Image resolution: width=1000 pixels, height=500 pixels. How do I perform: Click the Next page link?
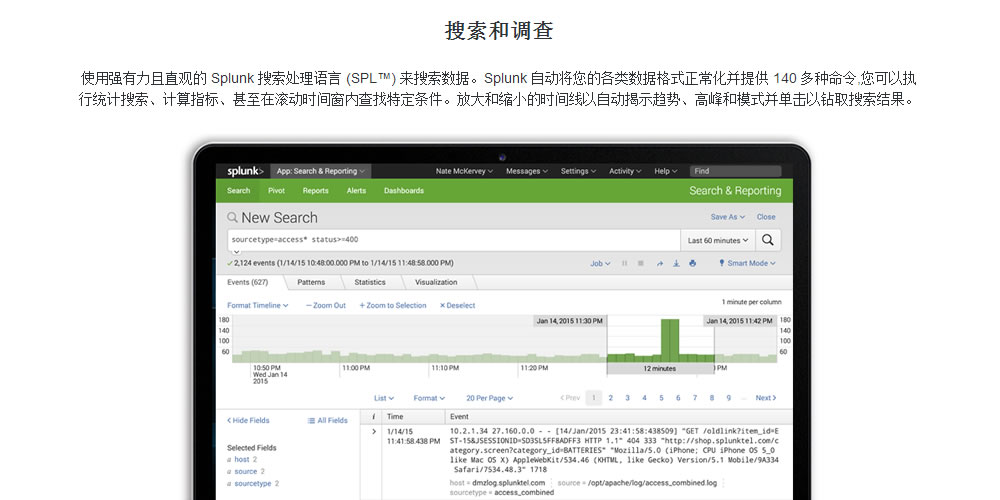766,398
